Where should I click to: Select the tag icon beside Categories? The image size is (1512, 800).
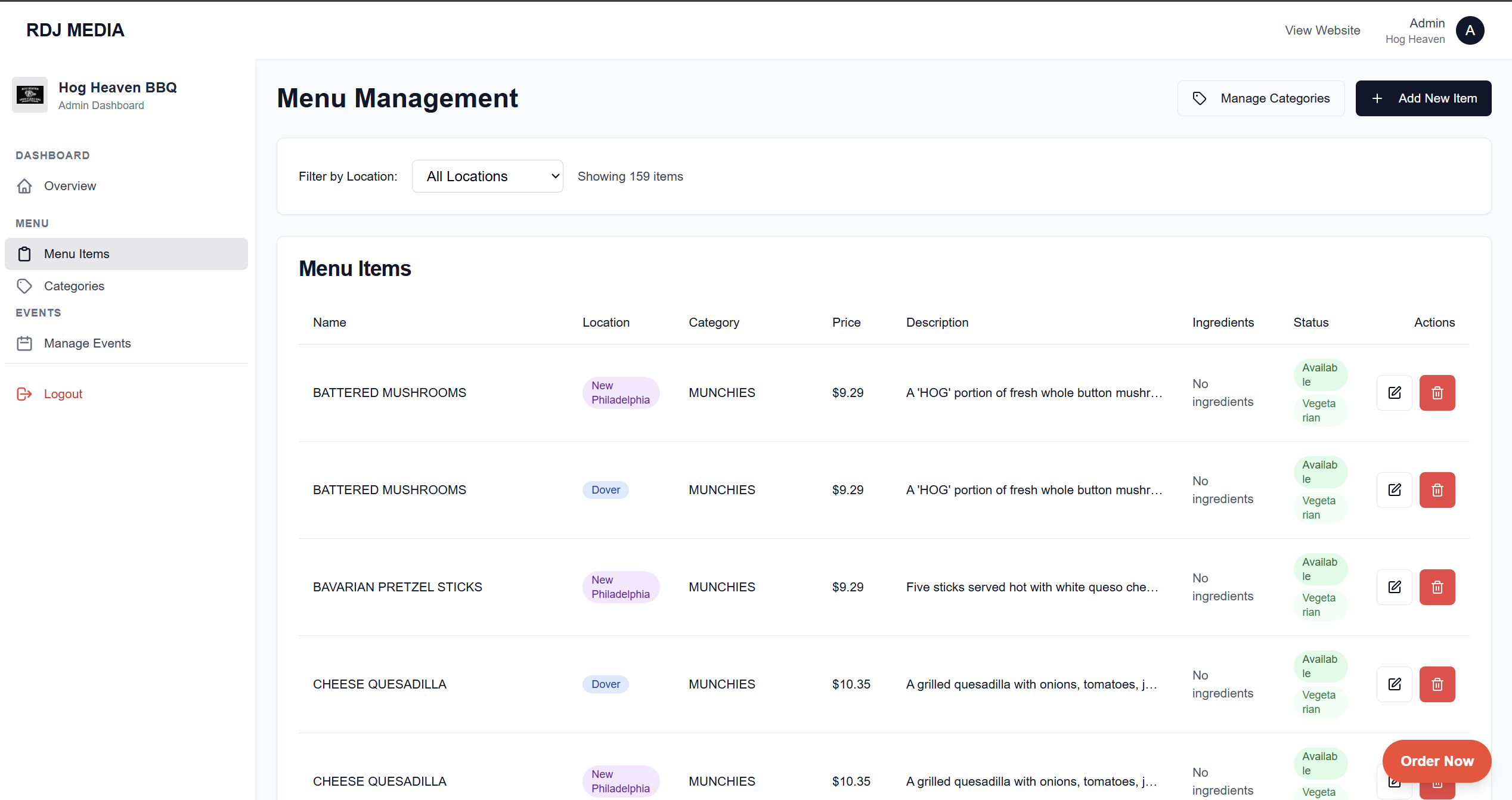(24, 286)
